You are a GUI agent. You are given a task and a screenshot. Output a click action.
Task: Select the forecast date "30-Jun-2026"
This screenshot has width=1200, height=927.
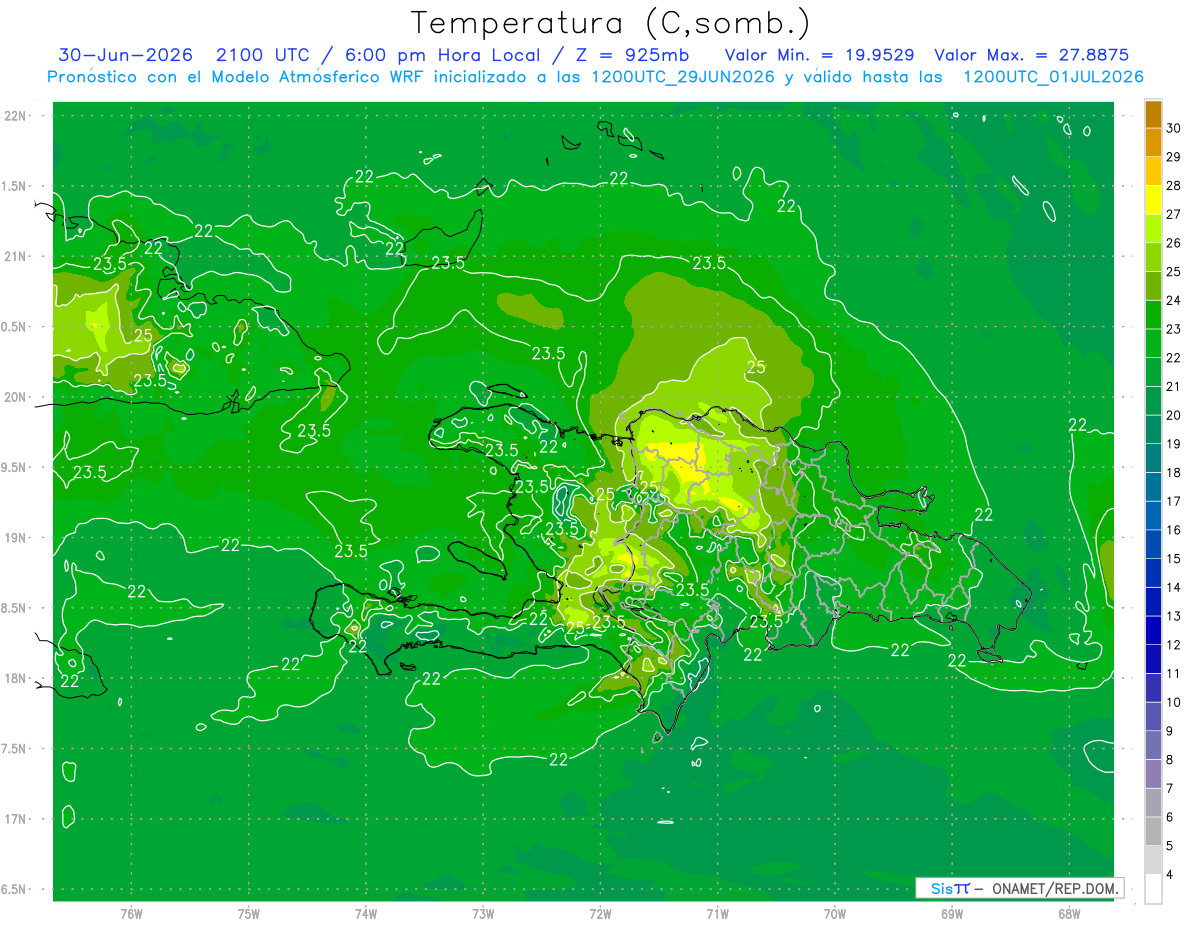pyautogui.click(x=125, y=55)
